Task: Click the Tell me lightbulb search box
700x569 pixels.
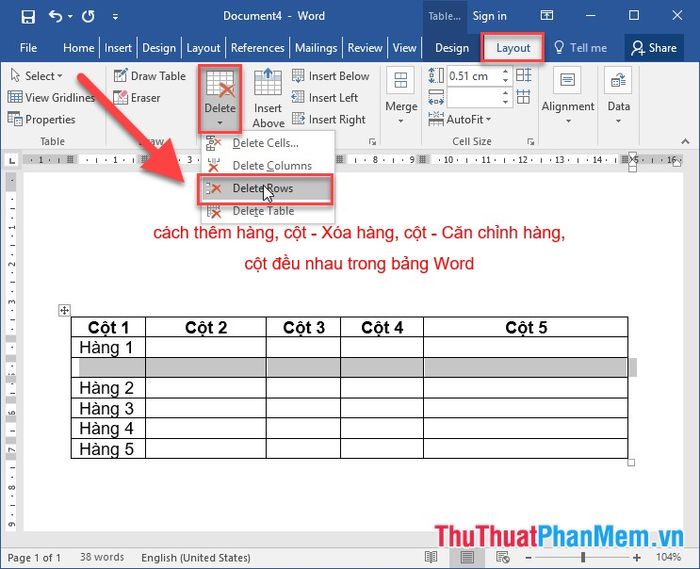Action: coord(580,48)
